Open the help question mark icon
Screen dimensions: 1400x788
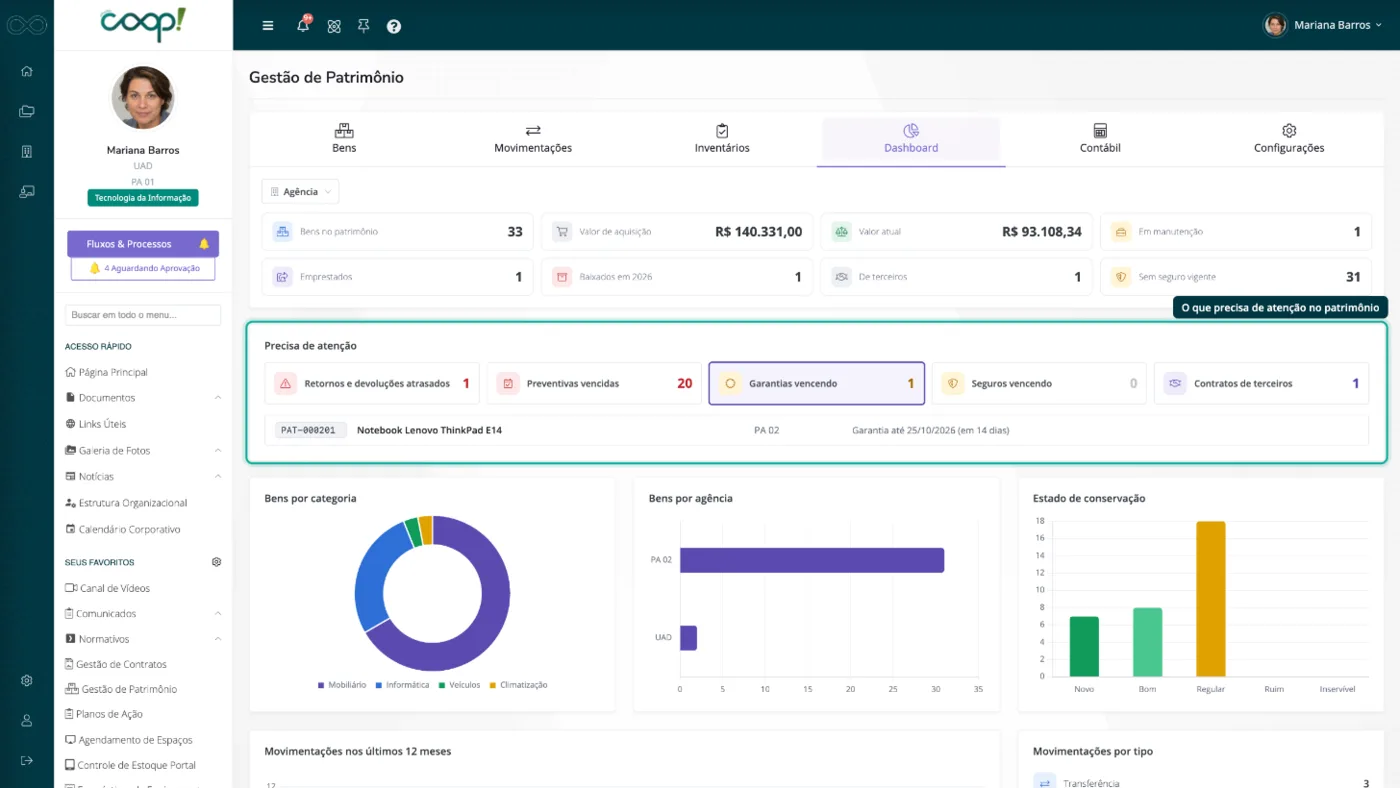394,26
